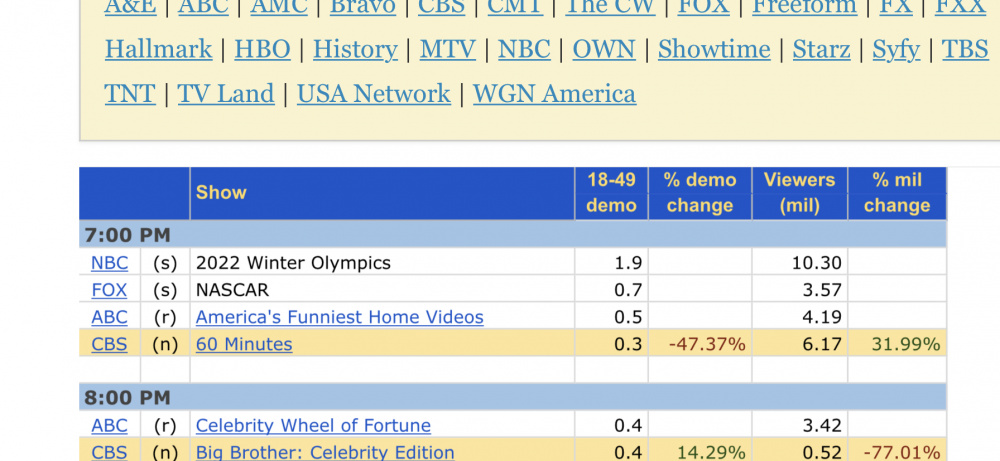This screenshot has height=461, width=1000.
Task: Select the 3.57 viewers value
Action: point(822,290)
